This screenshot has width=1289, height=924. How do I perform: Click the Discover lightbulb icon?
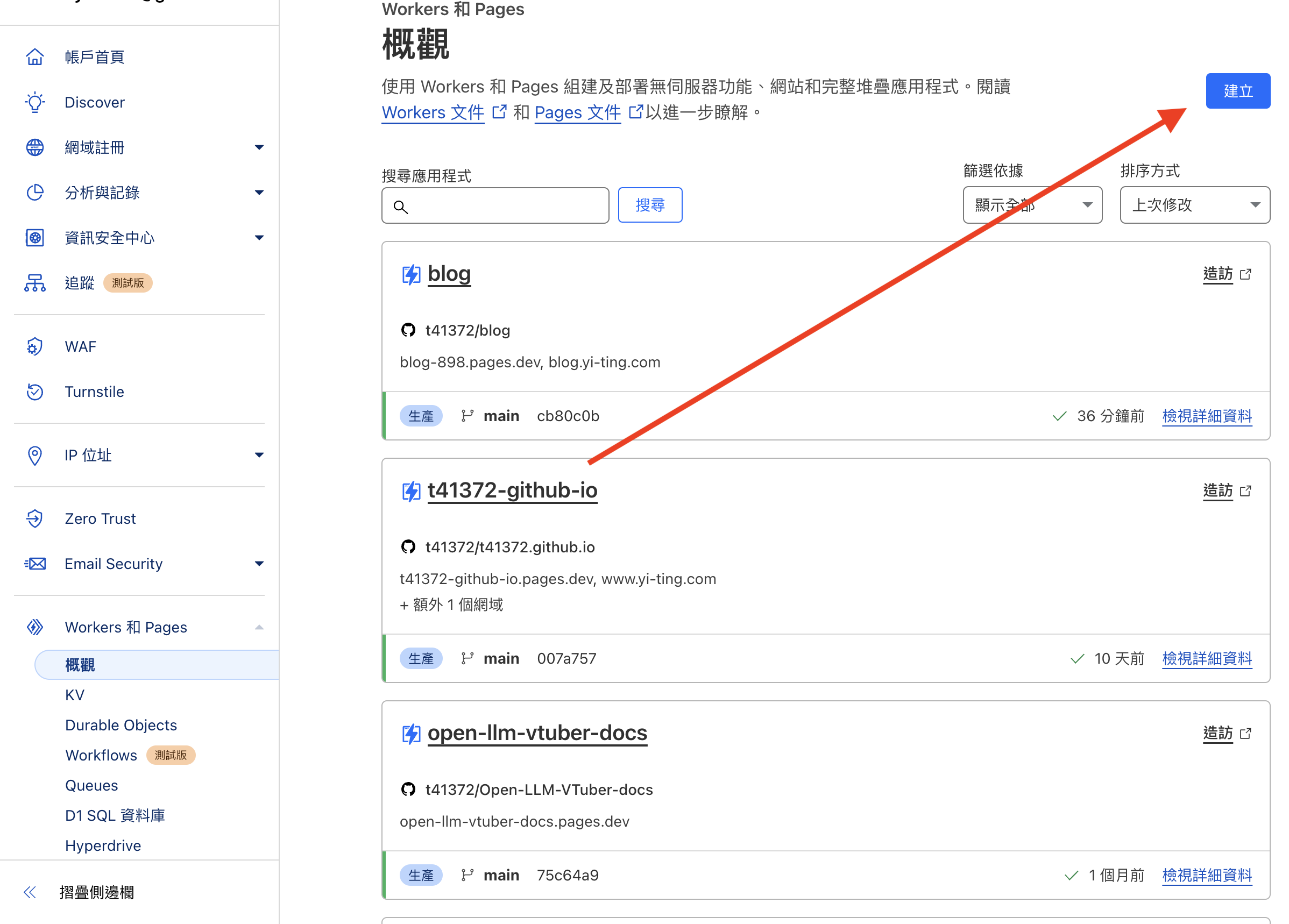tap(34, 102)
